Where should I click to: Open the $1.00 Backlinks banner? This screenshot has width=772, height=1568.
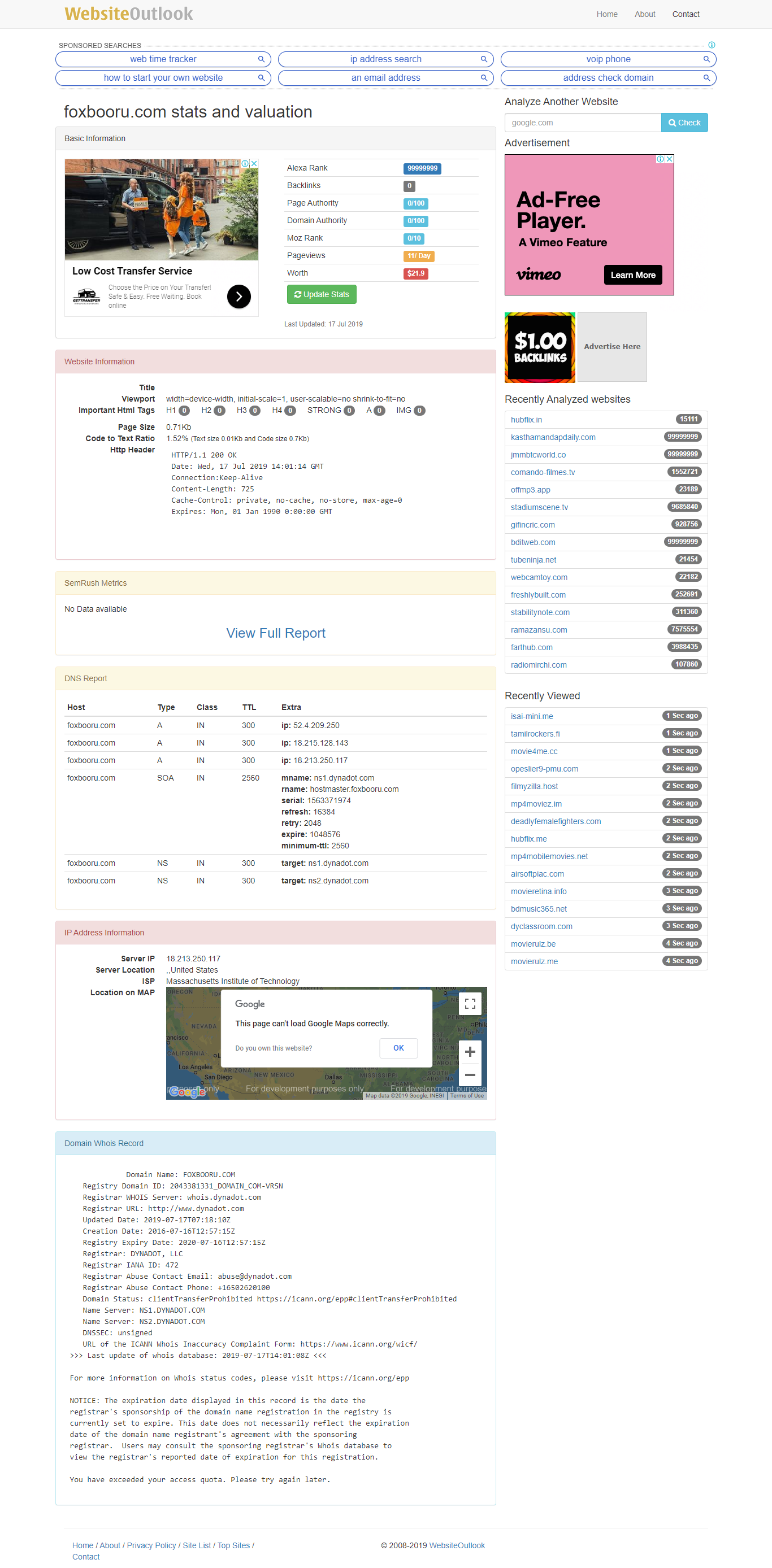(x=540, y=347)
